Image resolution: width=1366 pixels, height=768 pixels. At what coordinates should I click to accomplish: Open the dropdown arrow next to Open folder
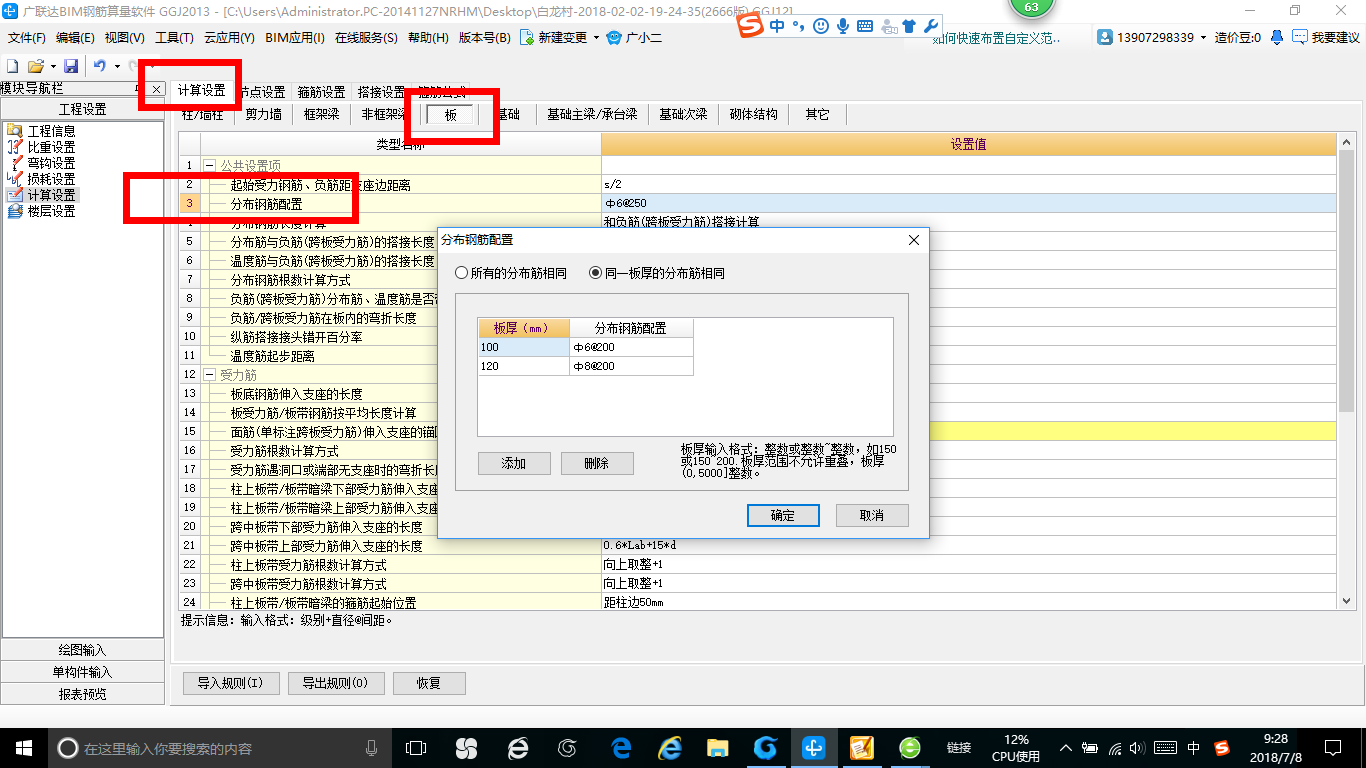tap(52, 66)
